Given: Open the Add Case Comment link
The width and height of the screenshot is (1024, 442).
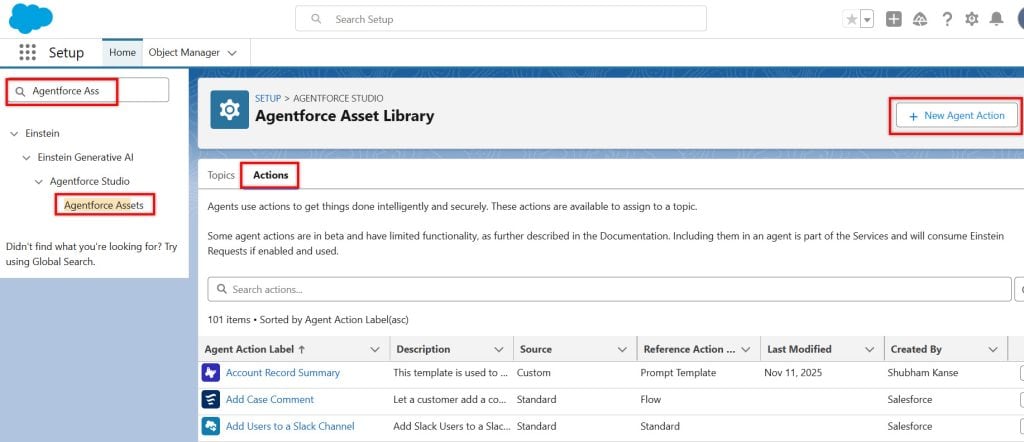Looking at the screenshot, I should click(270, 400).
